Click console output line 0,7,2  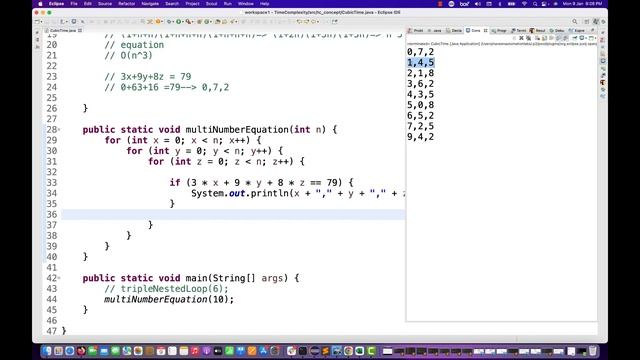420,52
